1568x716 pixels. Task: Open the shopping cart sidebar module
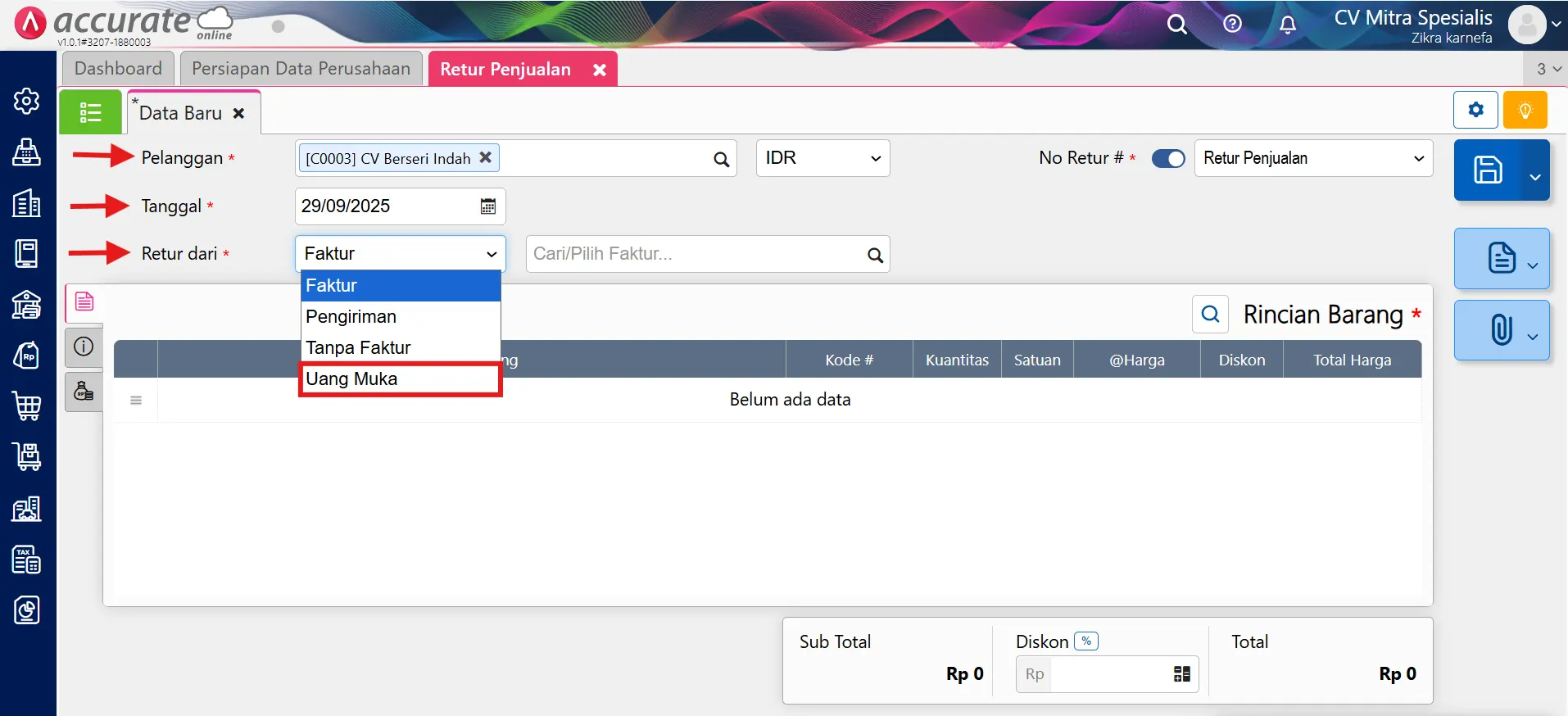click(27, 406)
